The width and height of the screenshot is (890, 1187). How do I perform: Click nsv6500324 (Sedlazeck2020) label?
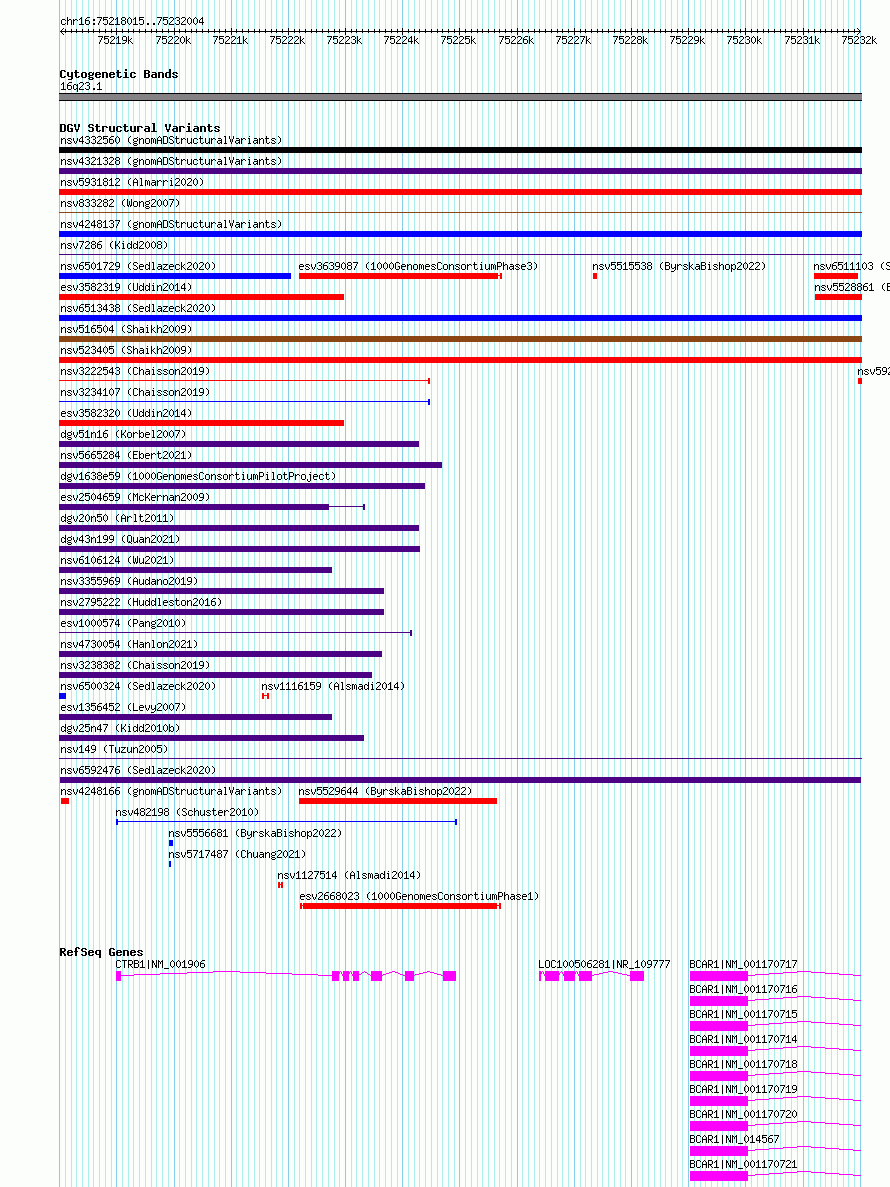tap(138, 687)
